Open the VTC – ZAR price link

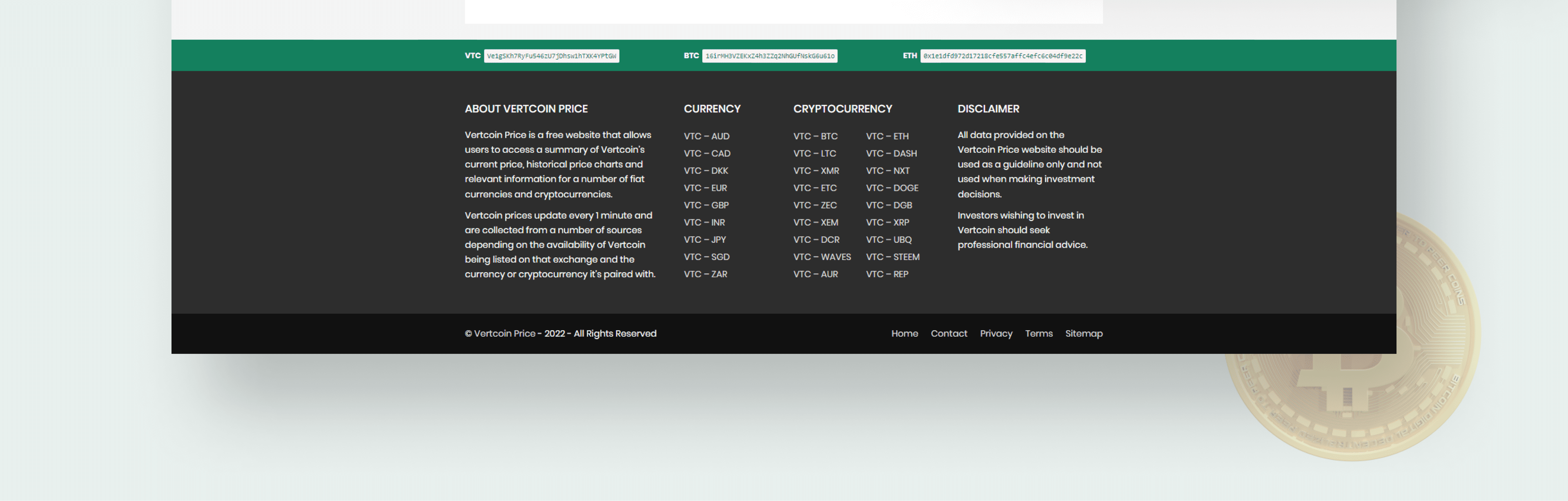706,274
